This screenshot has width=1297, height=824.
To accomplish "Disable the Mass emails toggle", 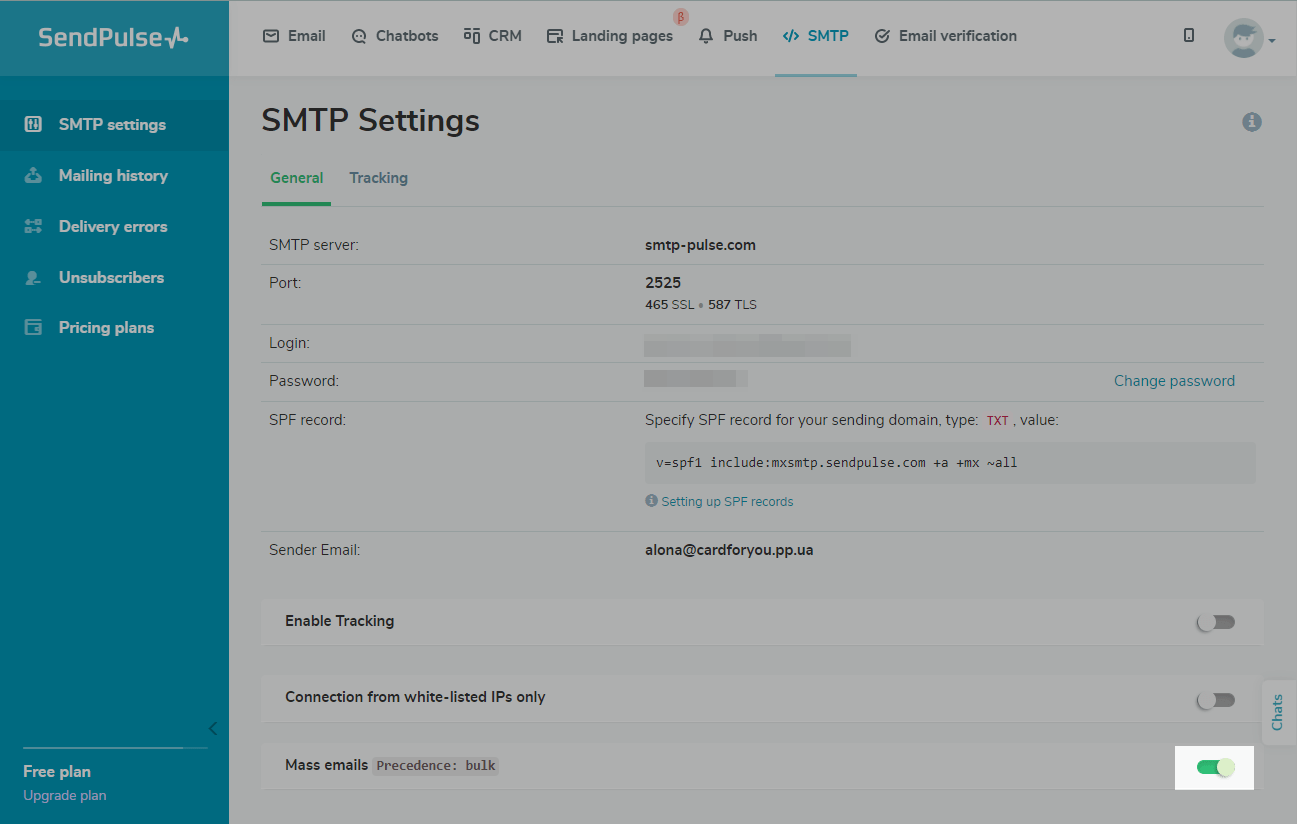I will tap(1216, 767).
